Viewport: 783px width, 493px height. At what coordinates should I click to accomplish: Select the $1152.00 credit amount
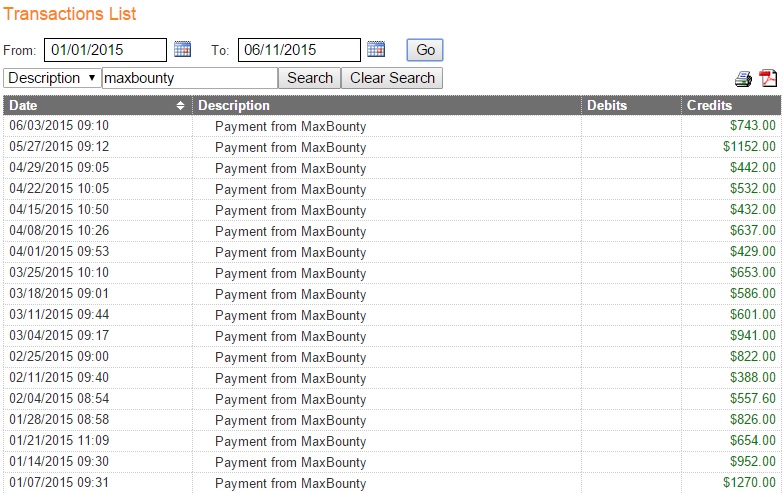(749, 147)
